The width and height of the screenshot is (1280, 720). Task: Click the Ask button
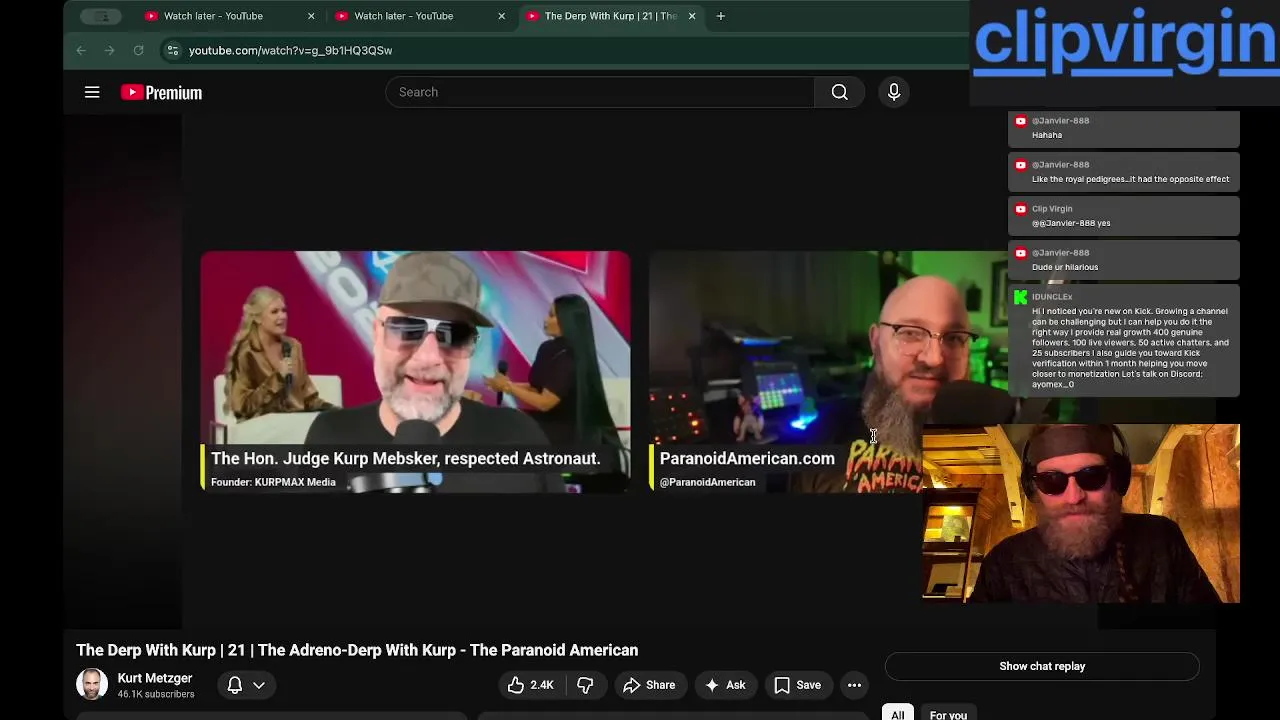point(725,685)
